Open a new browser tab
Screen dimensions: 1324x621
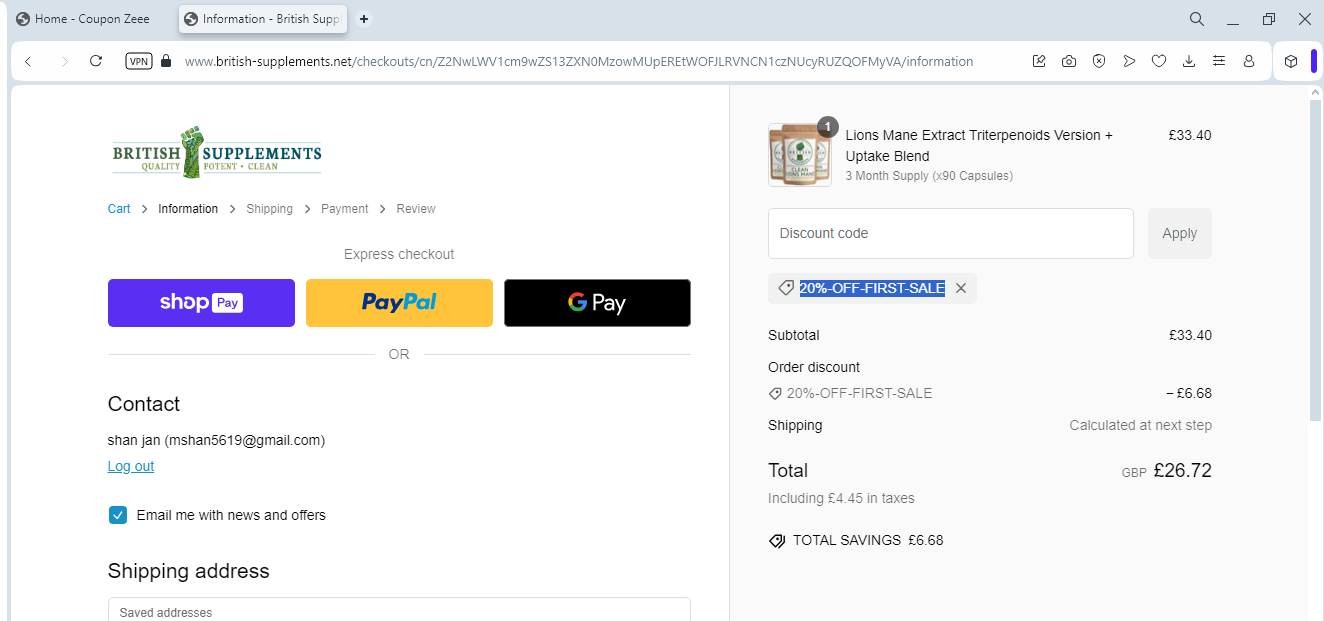364,19
